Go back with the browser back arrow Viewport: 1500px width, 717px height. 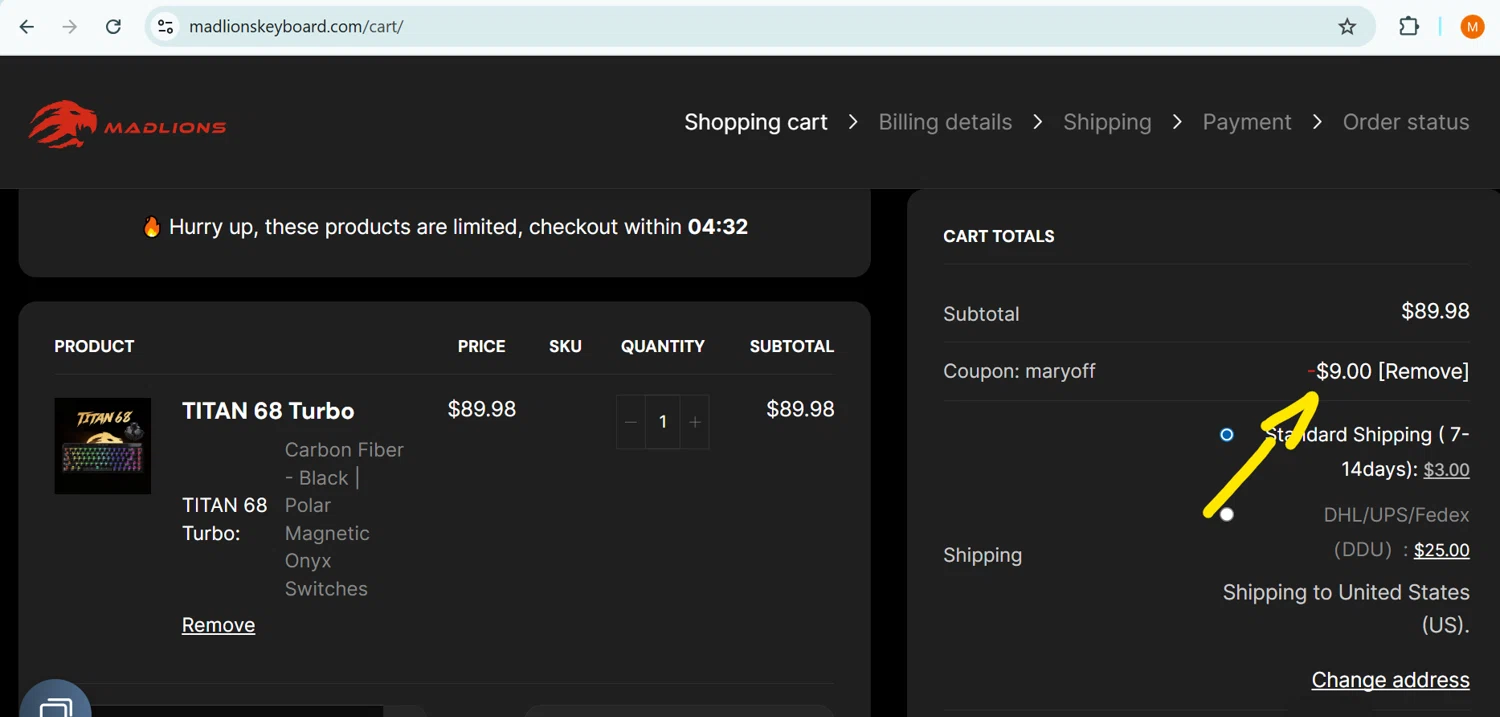pyautogui.click(x=27, y=27)
